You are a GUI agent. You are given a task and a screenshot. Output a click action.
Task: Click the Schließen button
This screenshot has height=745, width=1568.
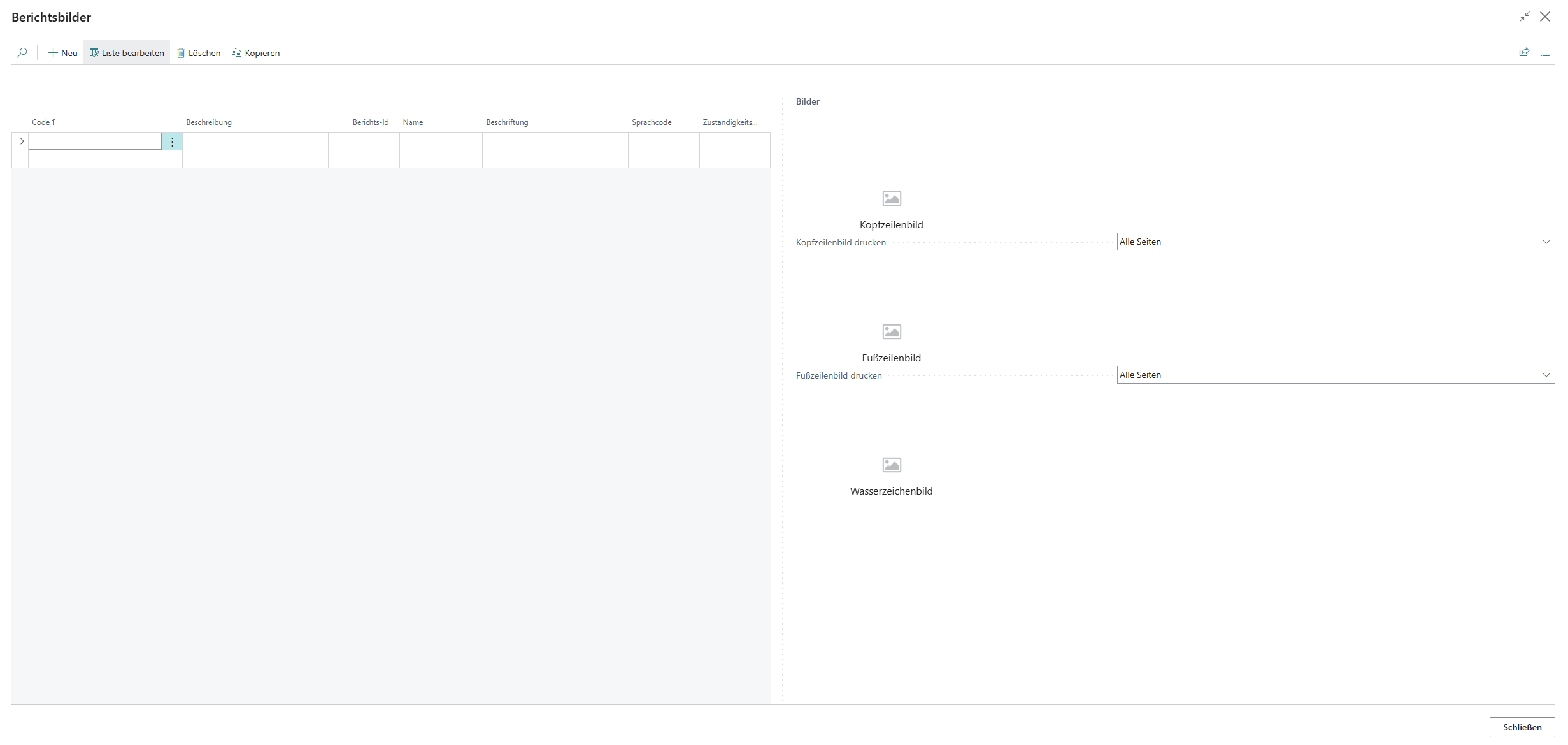(1522, 727)
